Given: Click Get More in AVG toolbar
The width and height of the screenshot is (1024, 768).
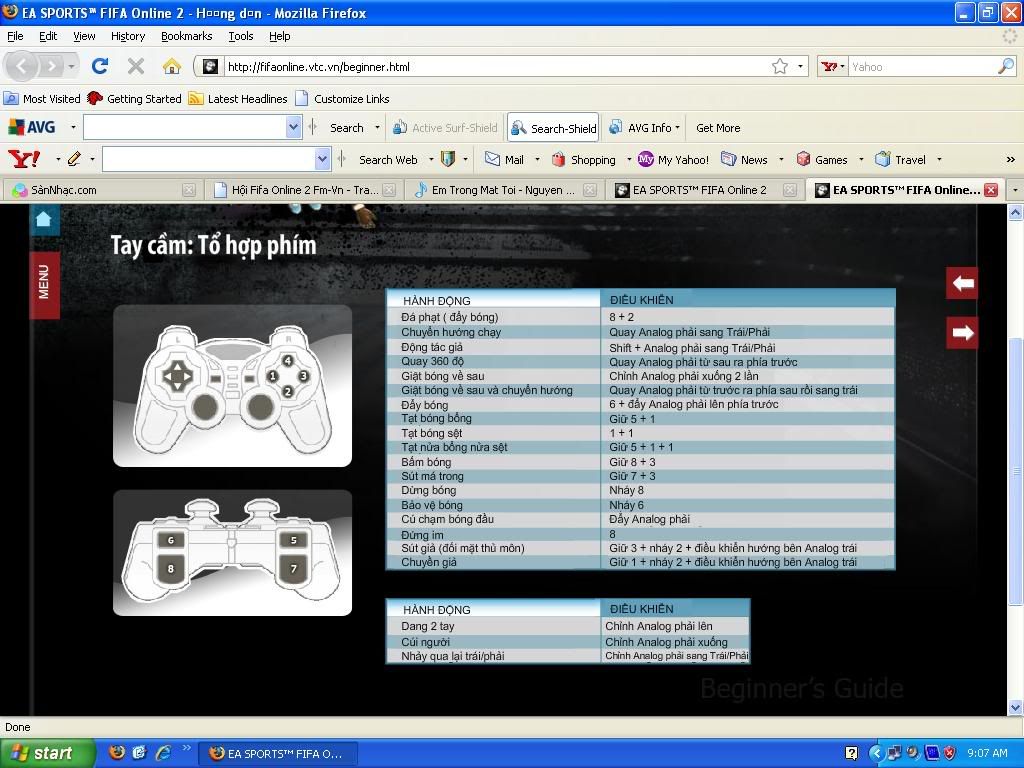Looking at the screenshot, I should (x=718, y=128).
